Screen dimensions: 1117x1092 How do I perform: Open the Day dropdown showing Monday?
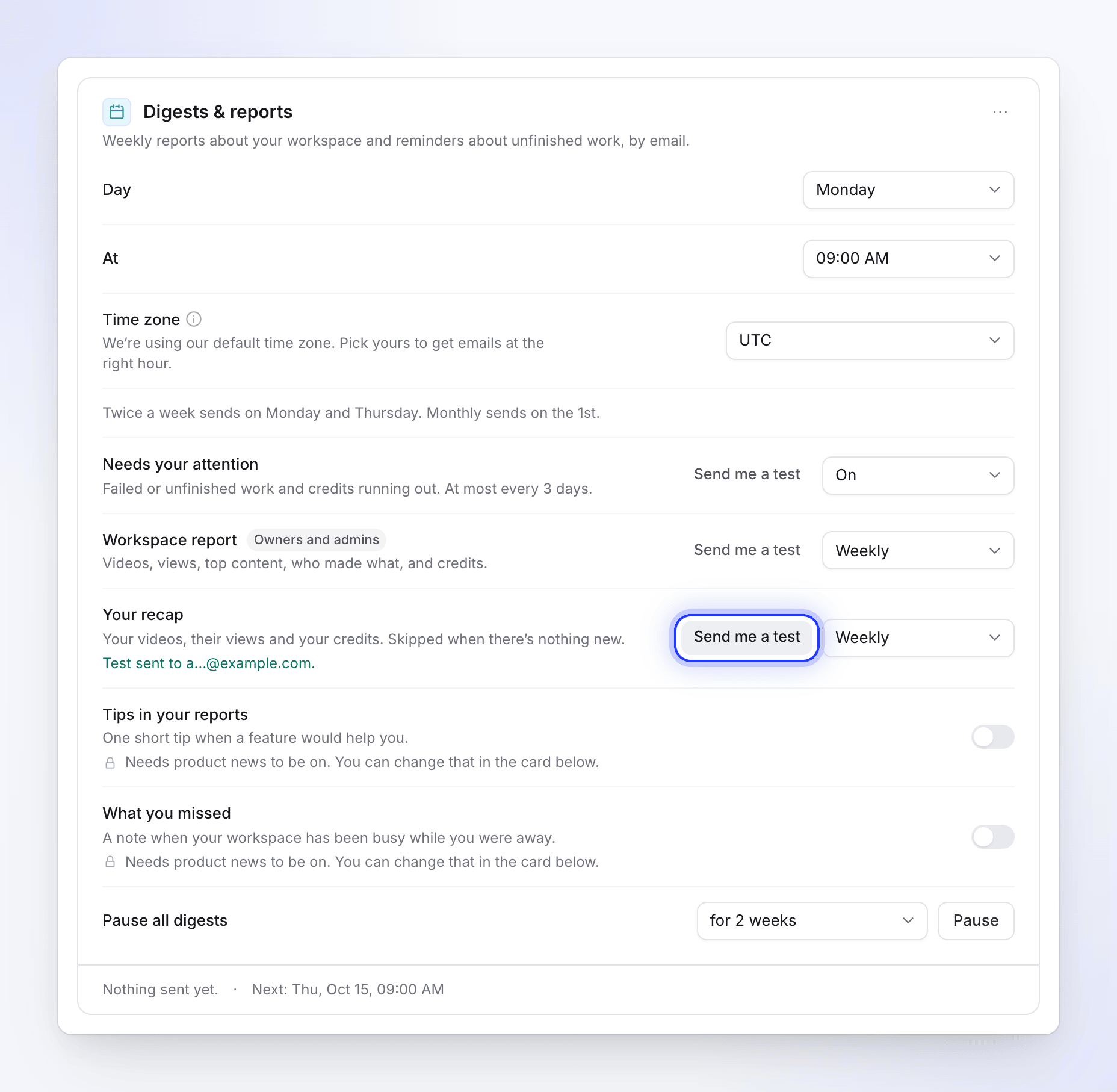[x=908, y=190]
